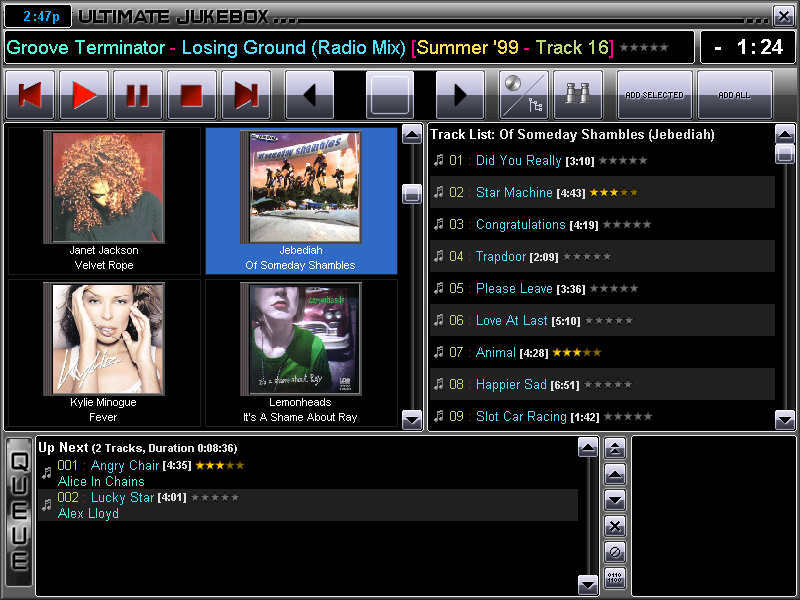Click the 2:47p clock display
This screenshot has height=600, width=800.
(x=38, y=16)
